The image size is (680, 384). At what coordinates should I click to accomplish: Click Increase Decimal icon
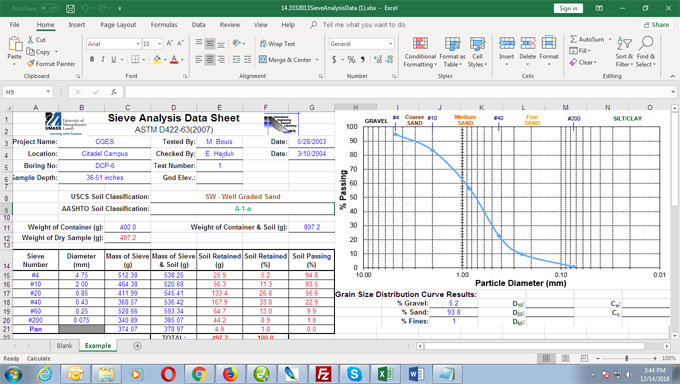[378, 59]
